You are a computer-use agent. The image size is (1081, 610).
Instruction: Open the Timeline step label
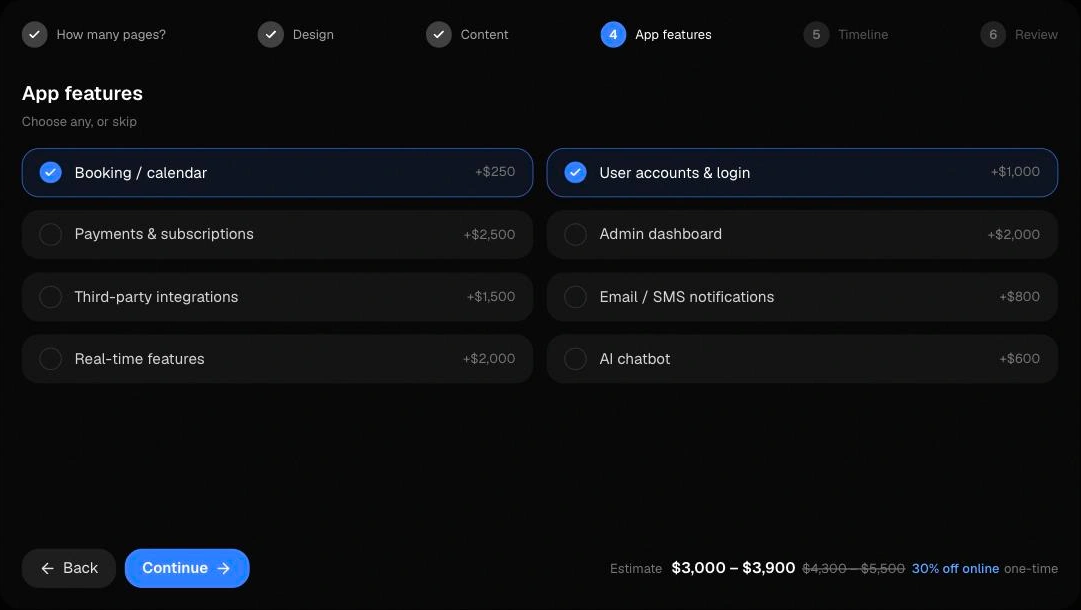[x=863, y=34]
